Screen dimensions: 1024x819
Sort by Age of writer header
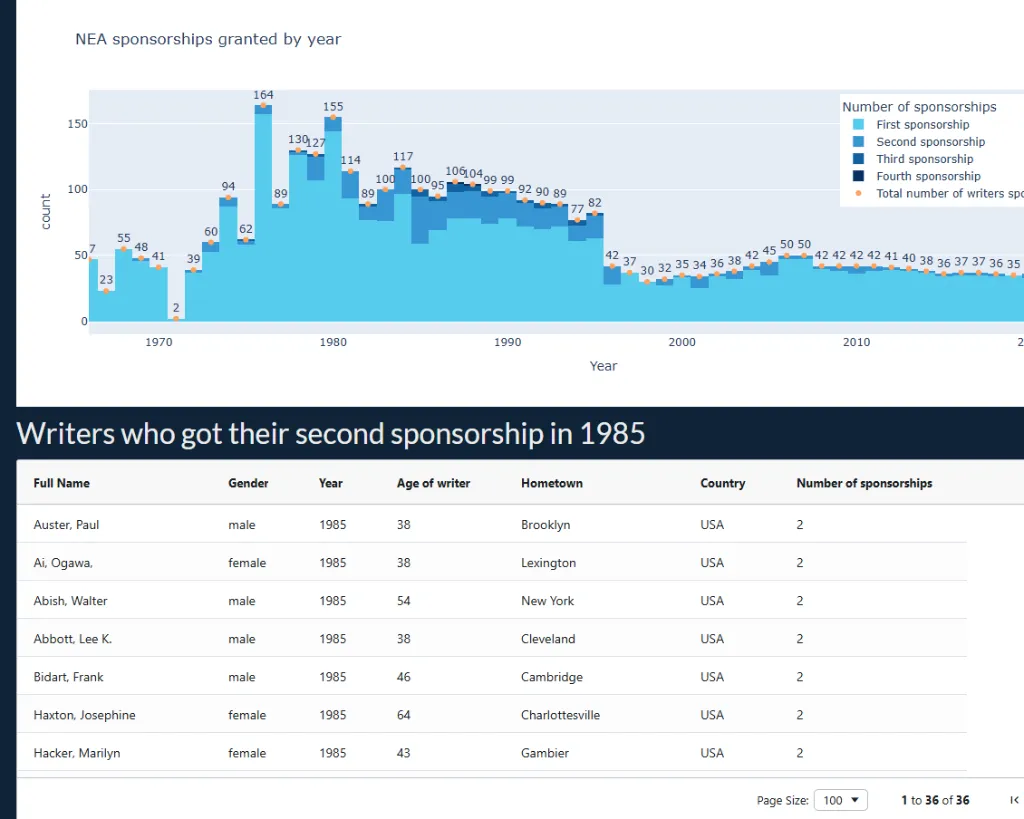coord(433,483)
